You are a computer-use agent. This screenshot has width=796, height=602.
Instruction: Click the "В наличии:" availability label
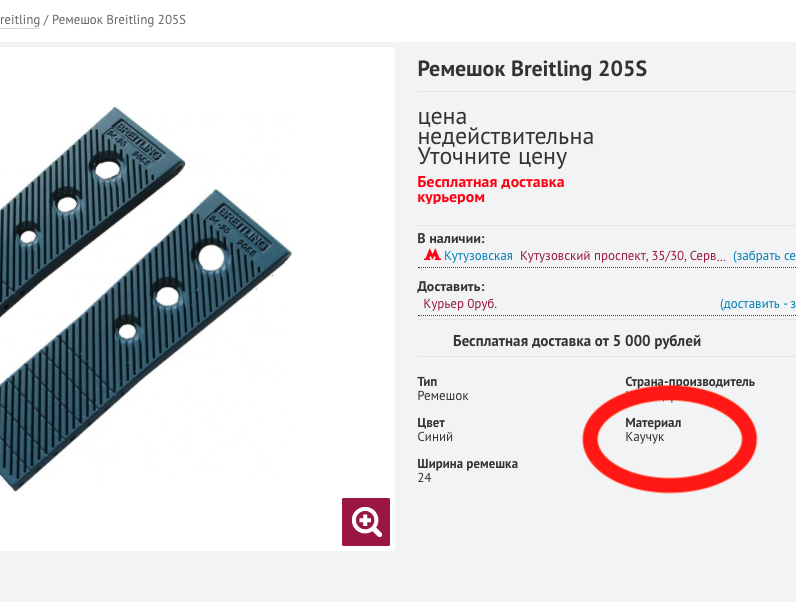[450, 238]
